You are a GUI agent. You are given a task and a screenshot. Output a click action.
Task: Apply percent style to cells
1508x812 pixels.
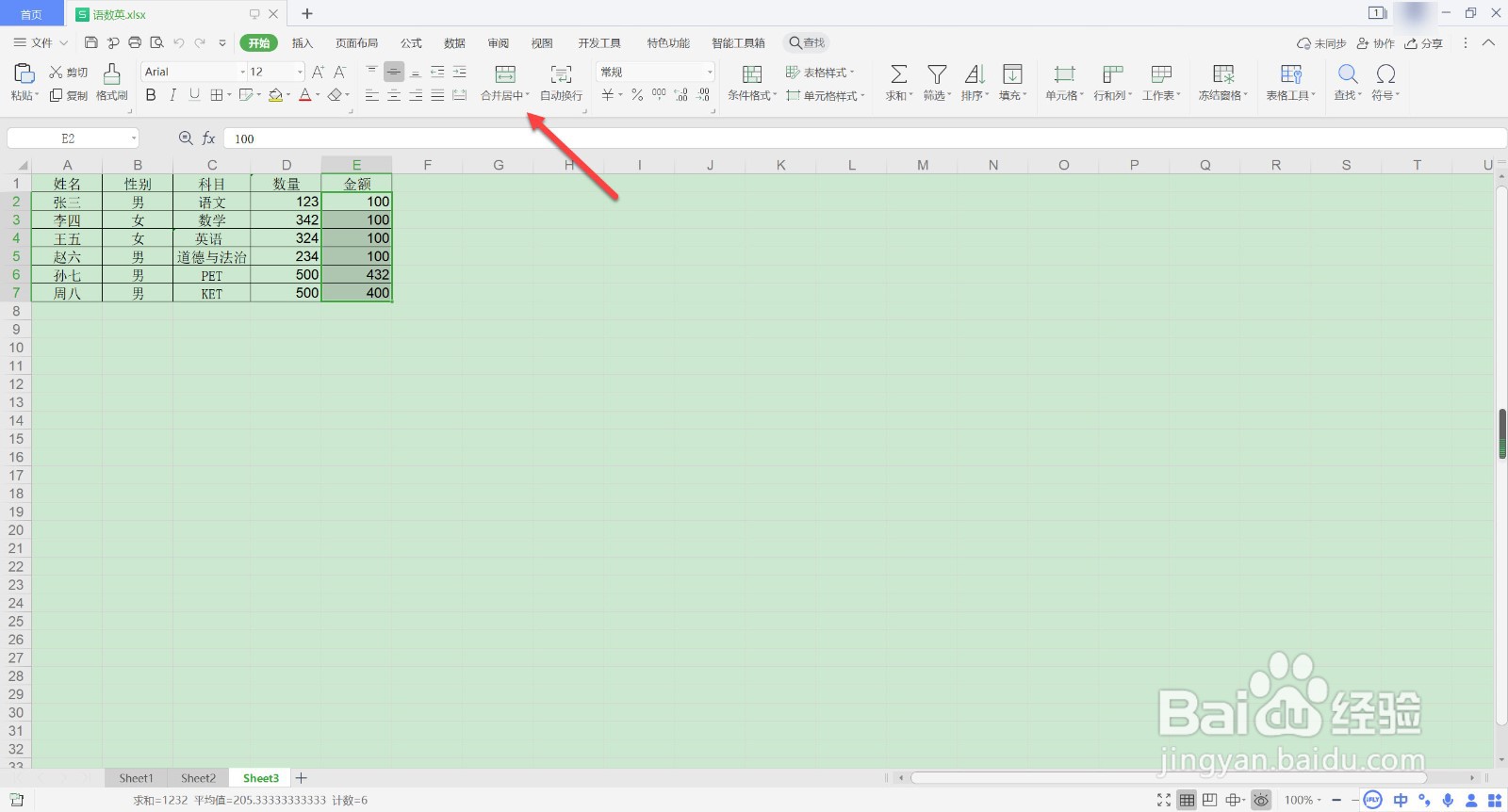pos(637,95)
